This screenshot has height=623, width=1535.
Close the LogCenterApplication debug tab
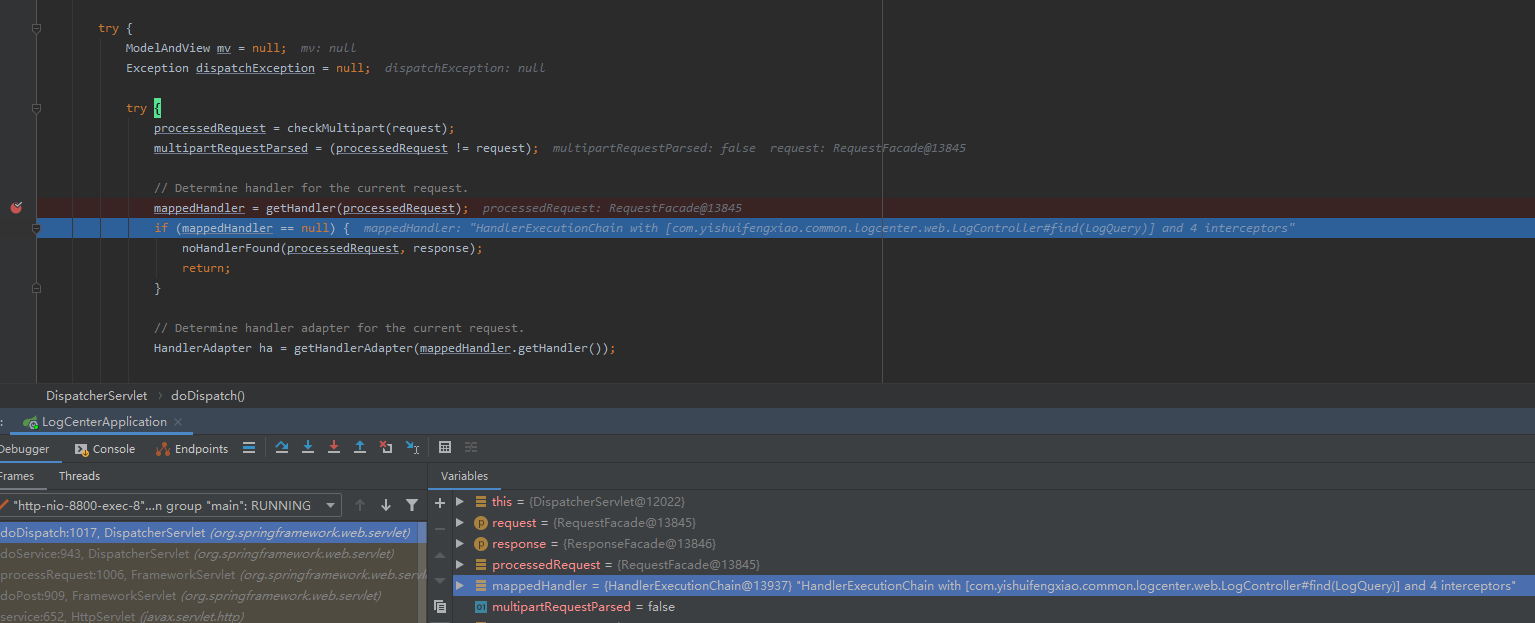180,422
